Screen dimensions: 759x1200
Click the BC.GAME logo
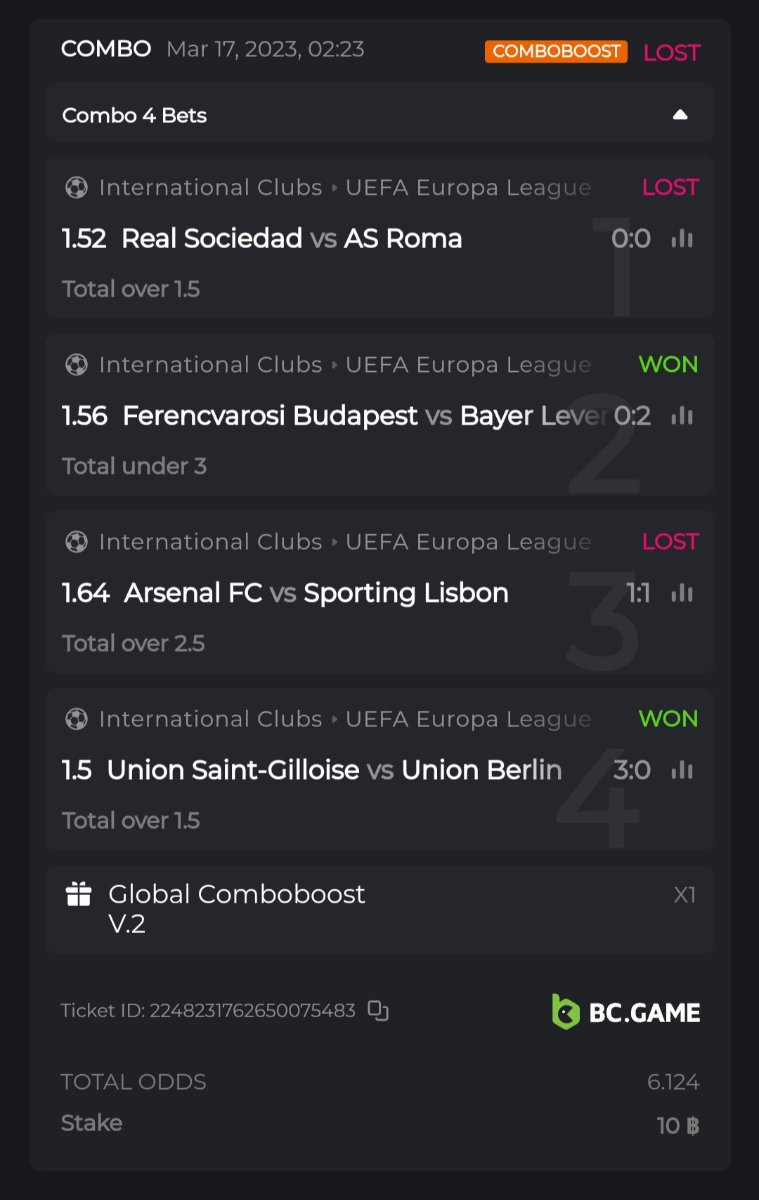(x=626, y=1012)
